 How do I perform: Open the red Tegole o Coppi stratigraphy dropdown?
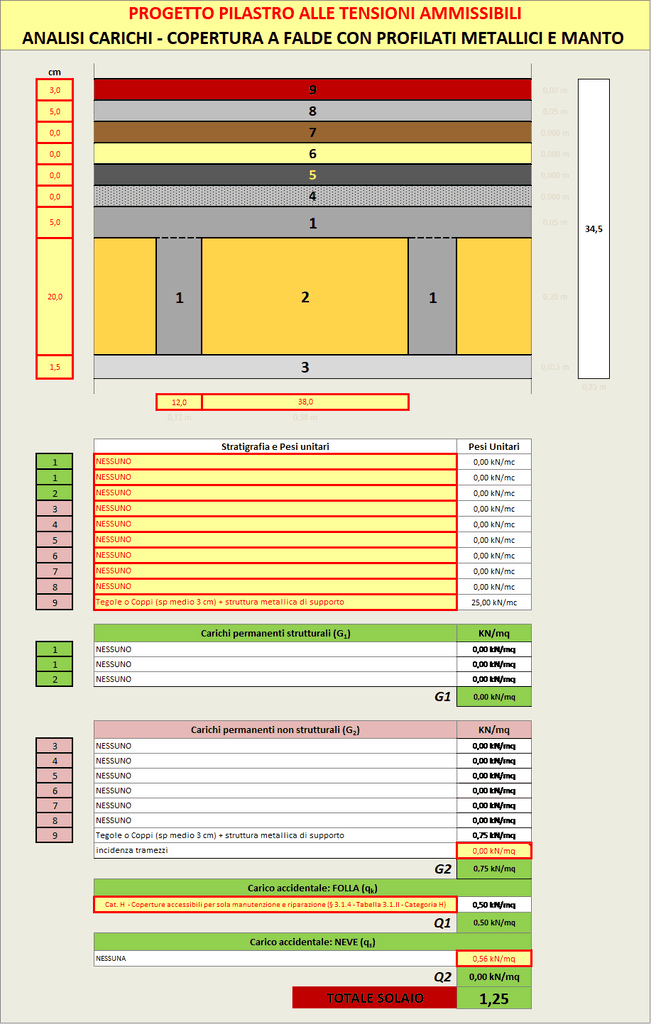click(x=275, y=602)
